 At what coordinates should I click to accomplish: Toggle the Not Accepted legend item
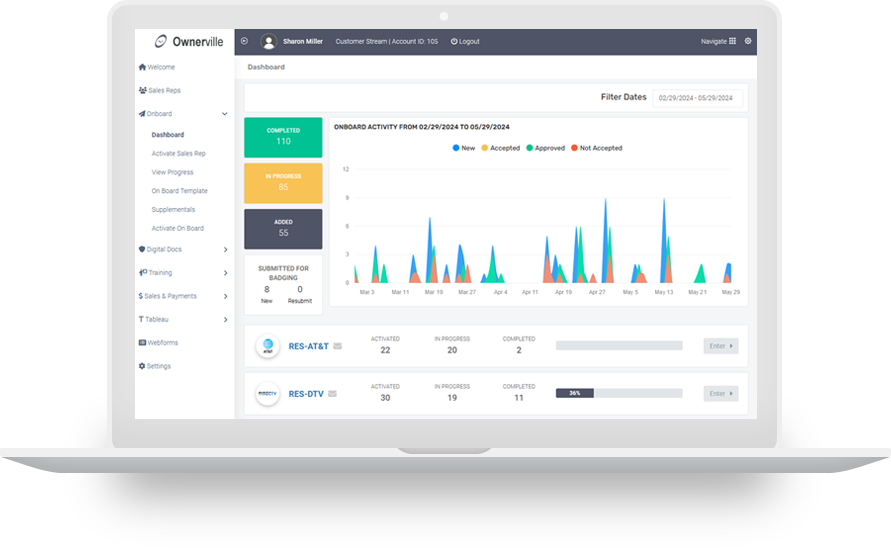(596, 148)
